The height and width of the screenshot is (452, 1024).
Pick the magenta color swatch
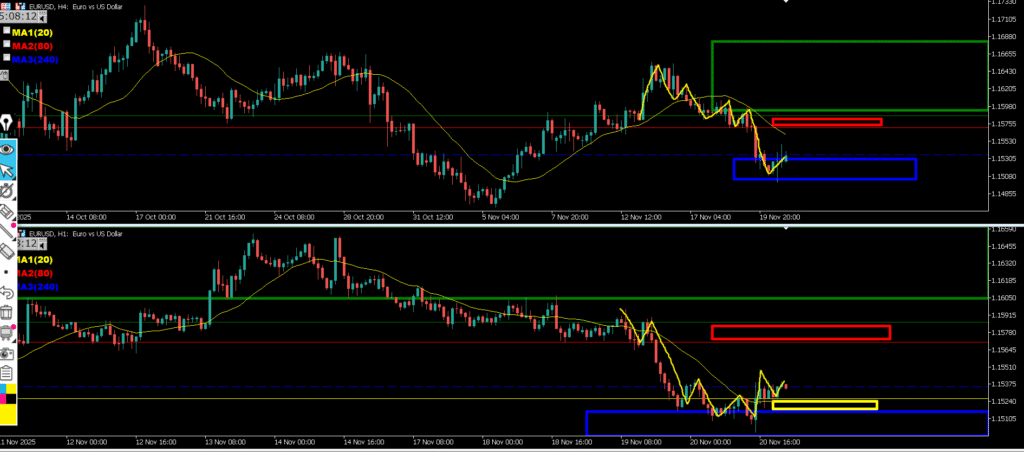[3, 398]
